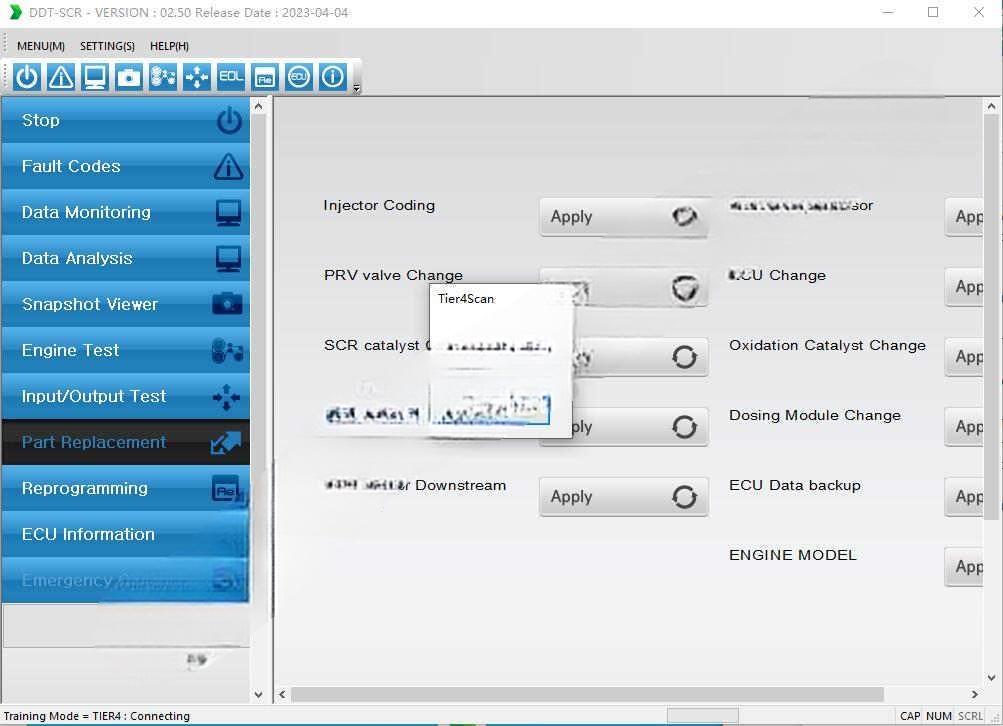Click the monitor icon in the toolbar
The width and height of the screenshot is (1003, 726).
point(95,77)
